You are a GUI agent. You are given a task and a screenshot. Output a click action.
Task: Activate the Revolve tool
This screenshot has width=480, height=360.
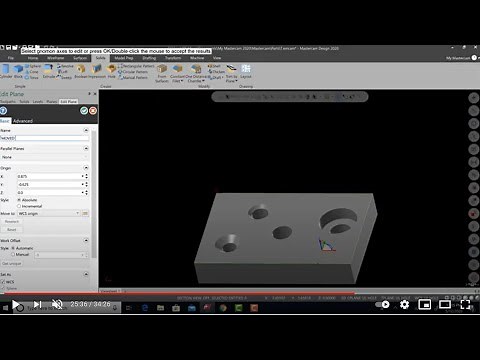65,66
